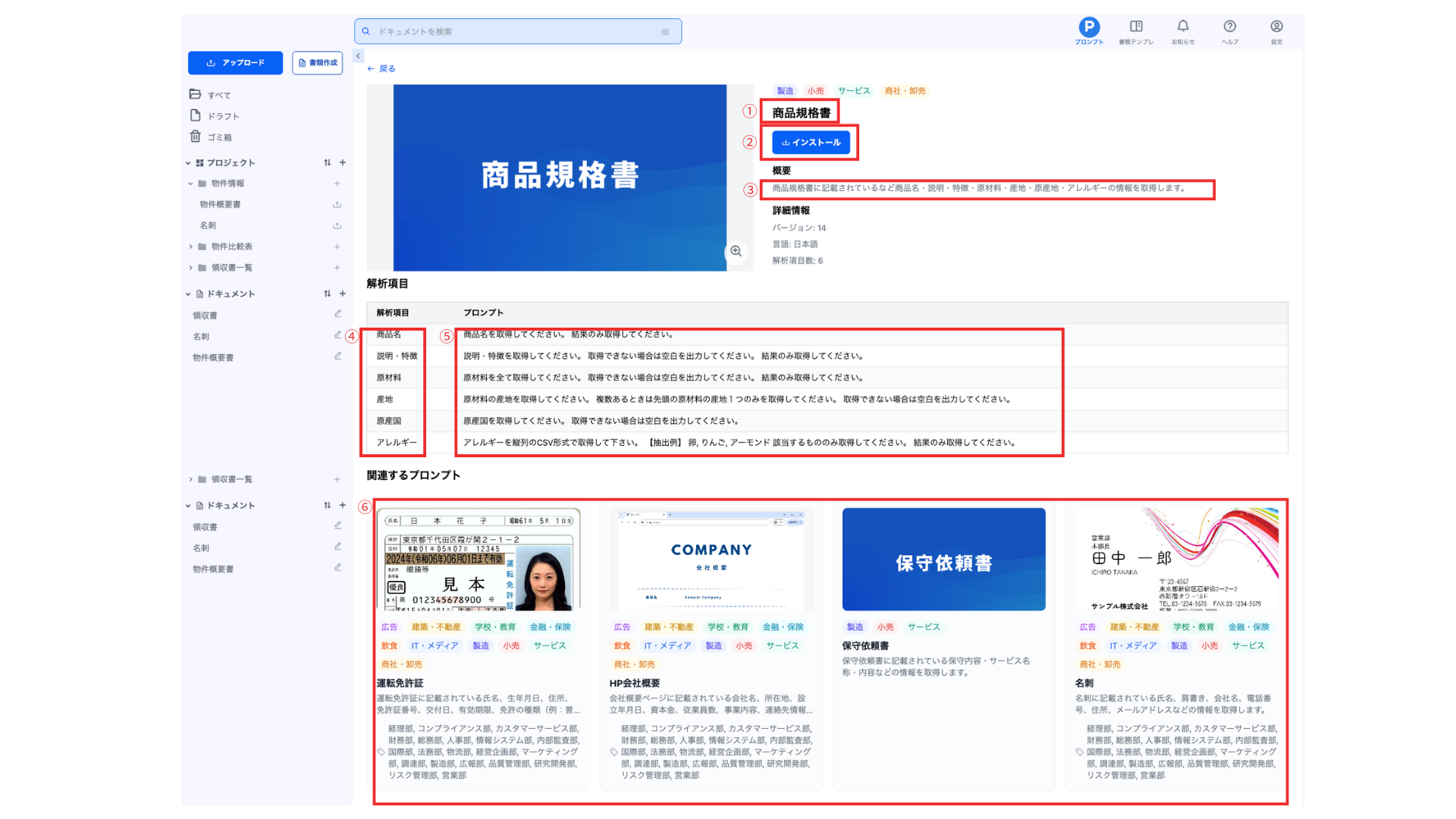The image size is (1456, 819).
Task: Click the sort arrows icon beside プロジェクト
Action: (x=328, y=162)
